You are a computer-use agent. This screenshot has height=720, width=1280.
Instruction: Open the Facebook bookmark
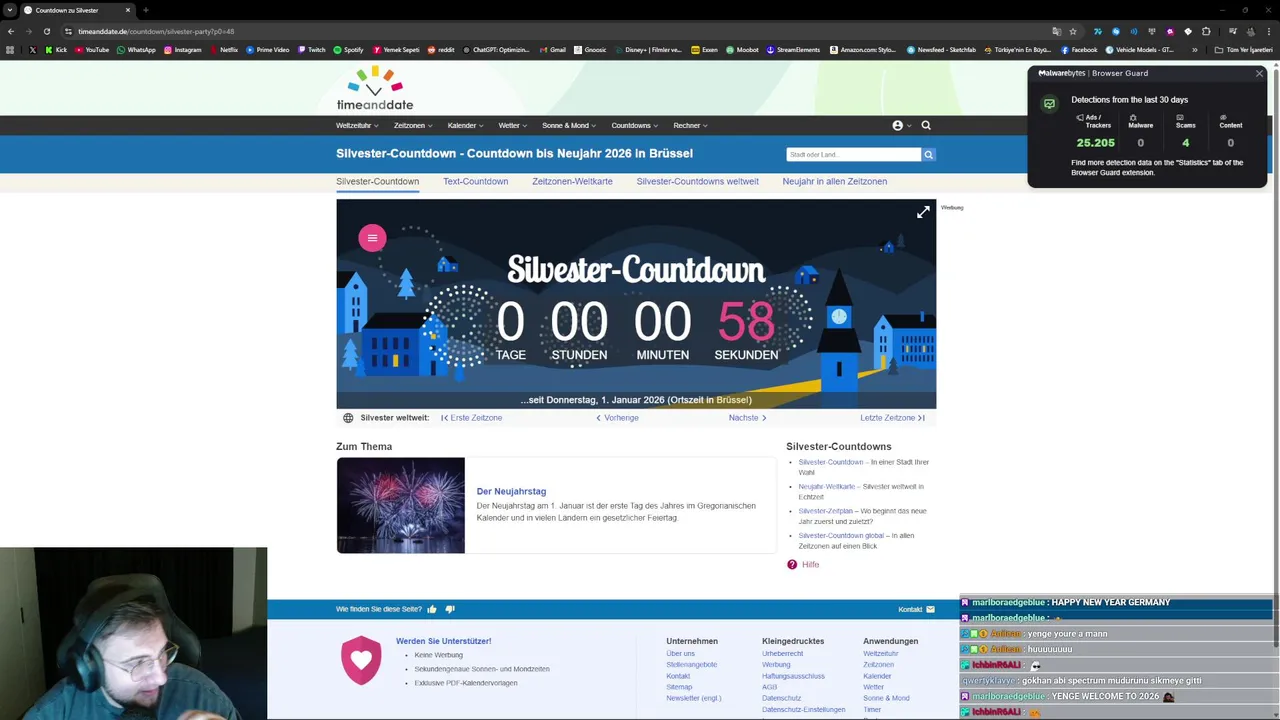coord(1079,49)
